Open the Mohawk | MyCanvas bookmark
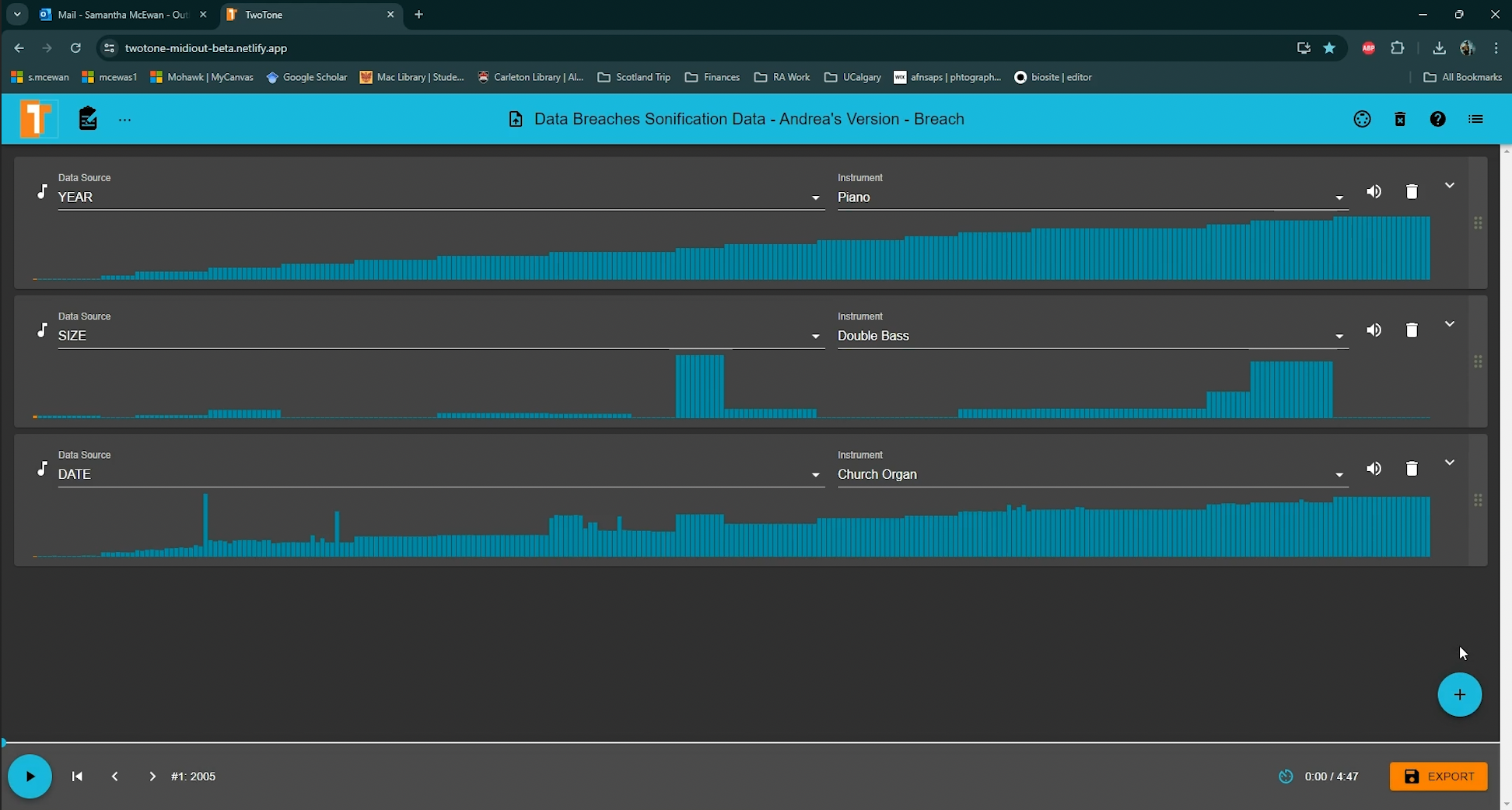Image resolution: width=1512 pixels, height=810 pixels. point(201,77)
